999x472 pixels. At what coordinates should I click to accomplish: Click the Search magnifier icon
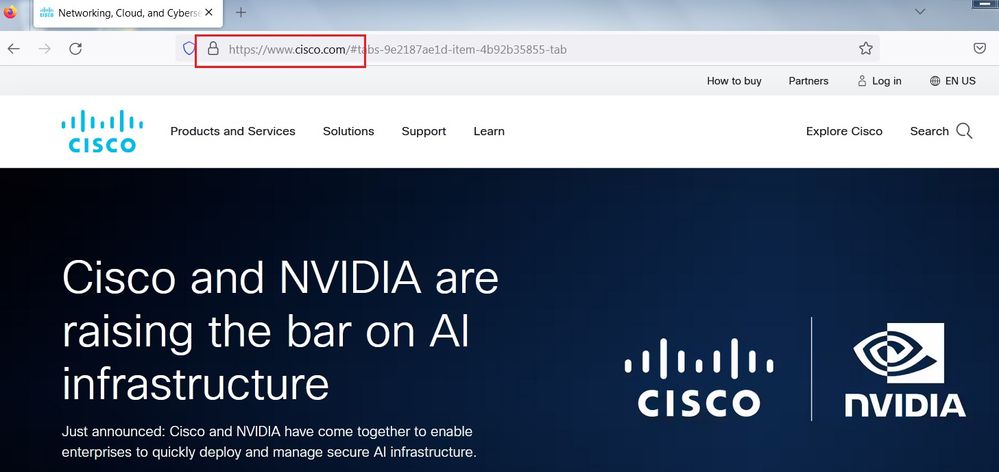click(964, 131)
